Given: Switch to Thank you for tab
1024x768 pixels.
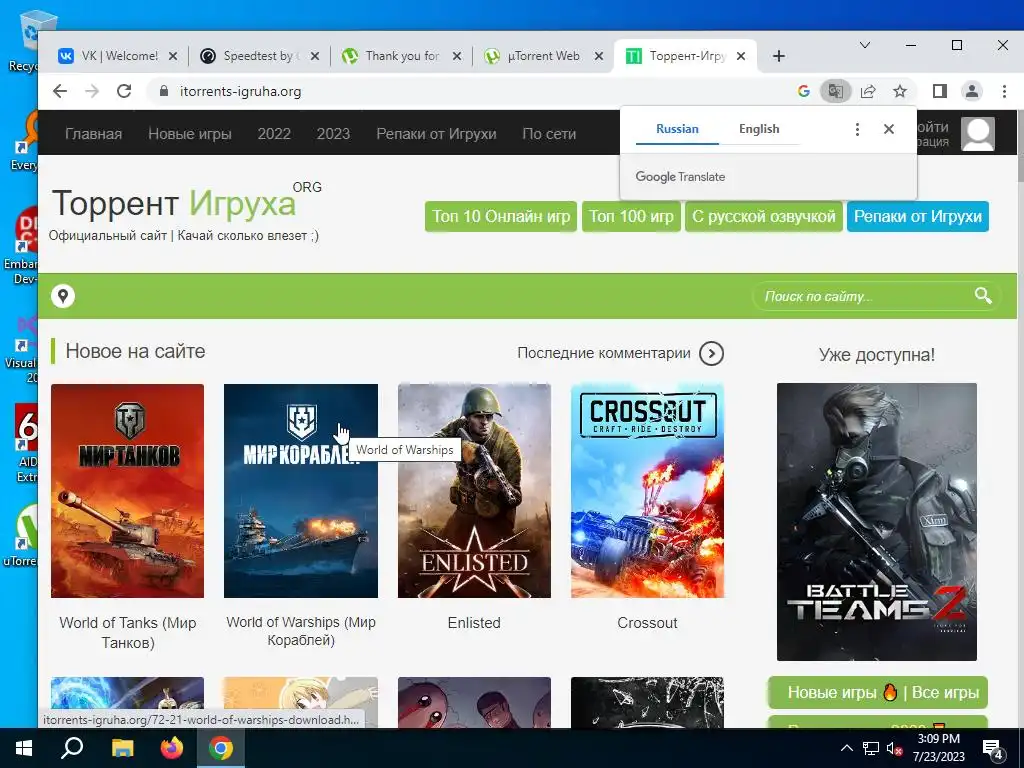Looking at the screenshot, I should pyautogui.click(x=402, y=56).
